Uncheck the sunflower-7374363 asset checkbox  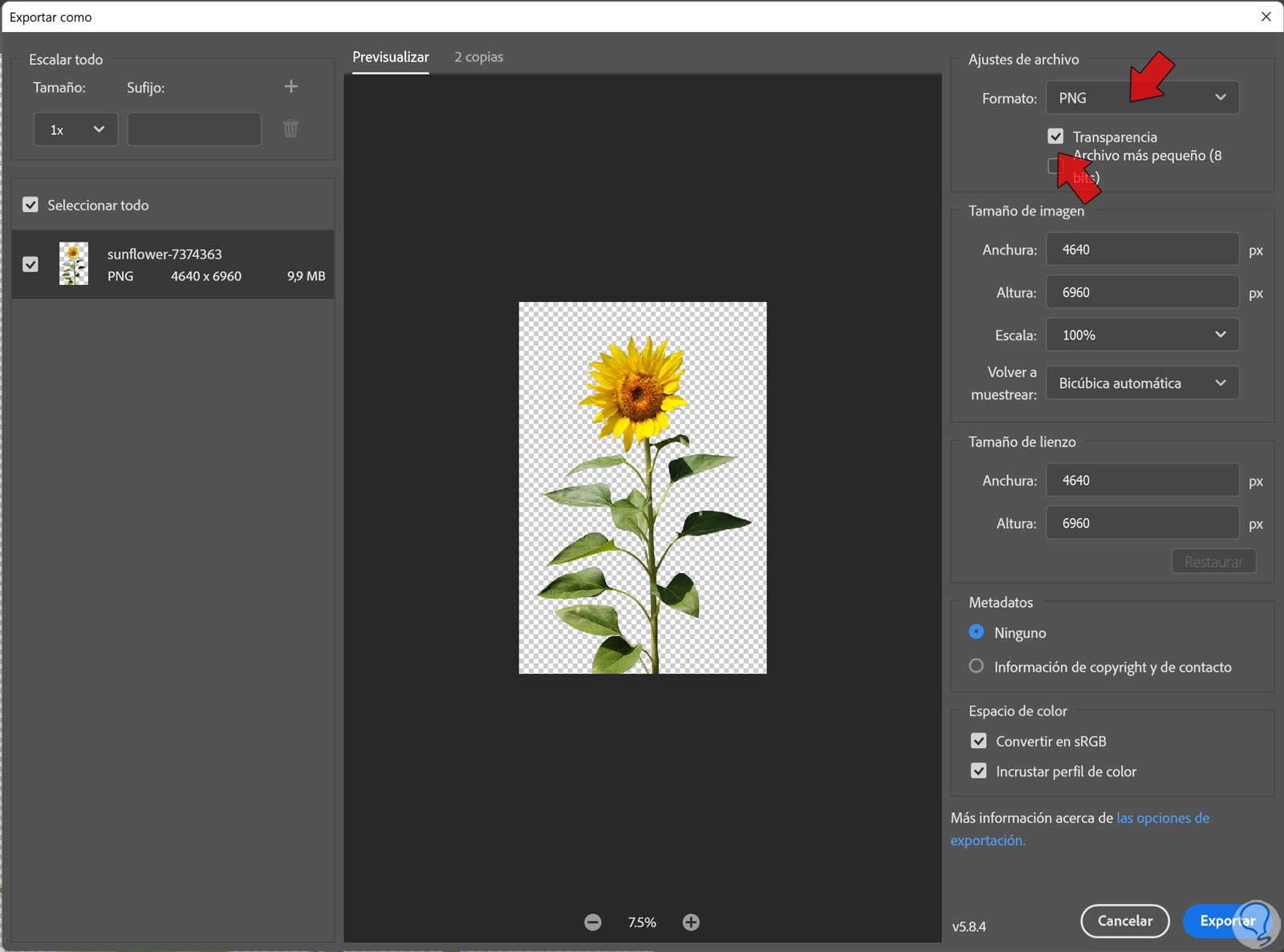click(x=30, y=264)
